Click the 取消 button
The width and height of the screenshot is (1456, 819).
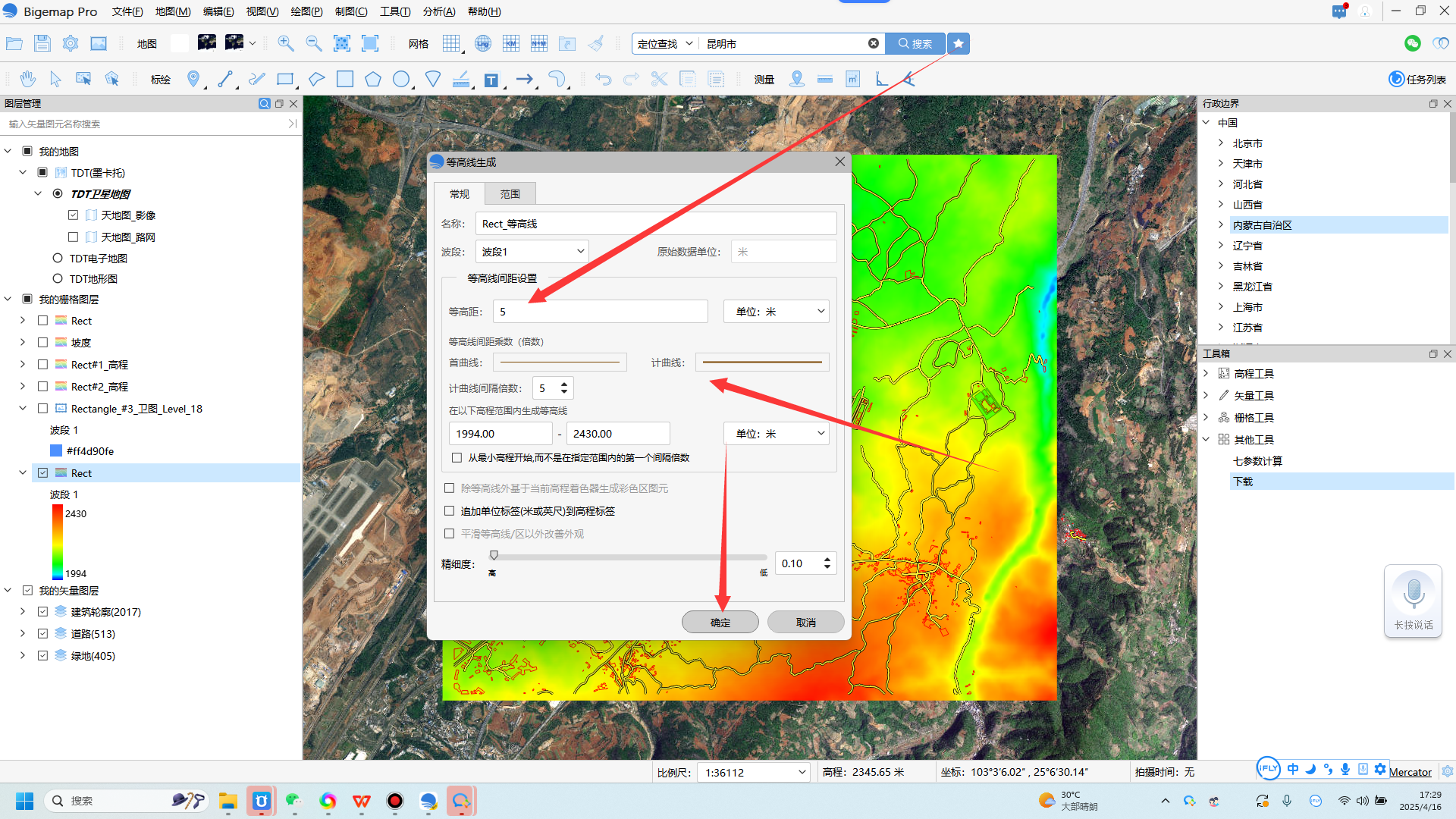click(805, 622)
